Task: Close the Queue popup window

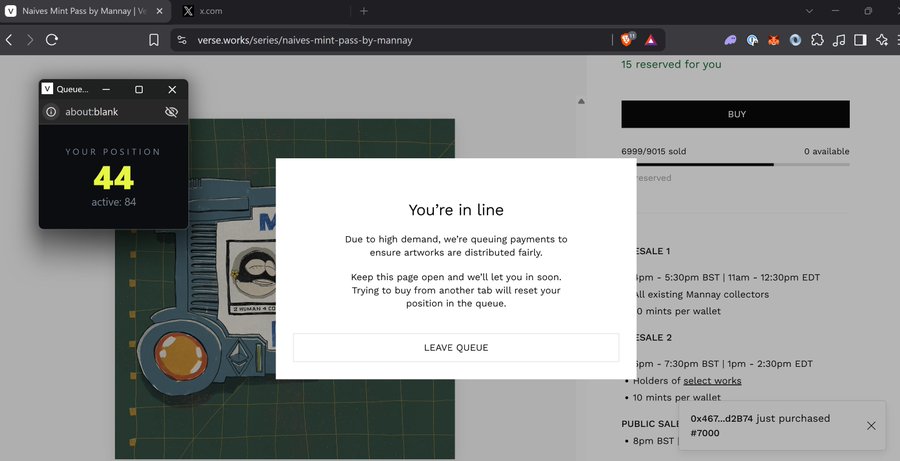Action: (172, 90)
